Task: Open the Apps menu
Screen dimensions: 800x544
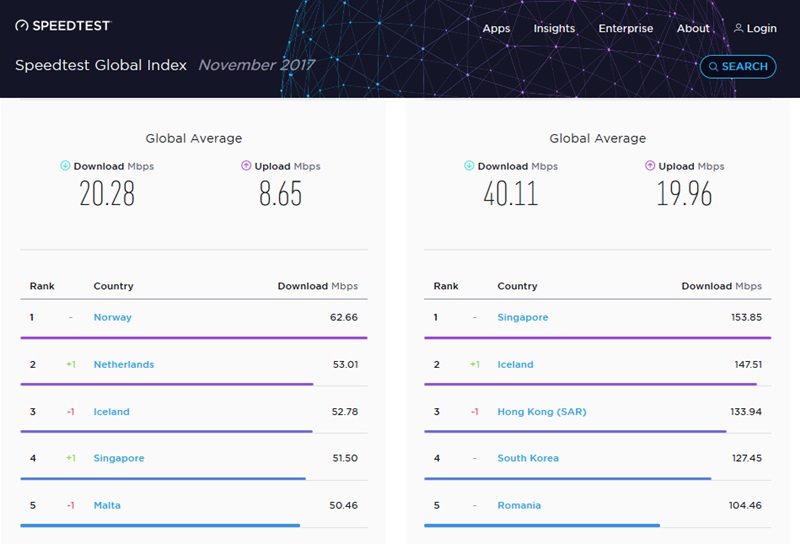Action: point(496,29)
